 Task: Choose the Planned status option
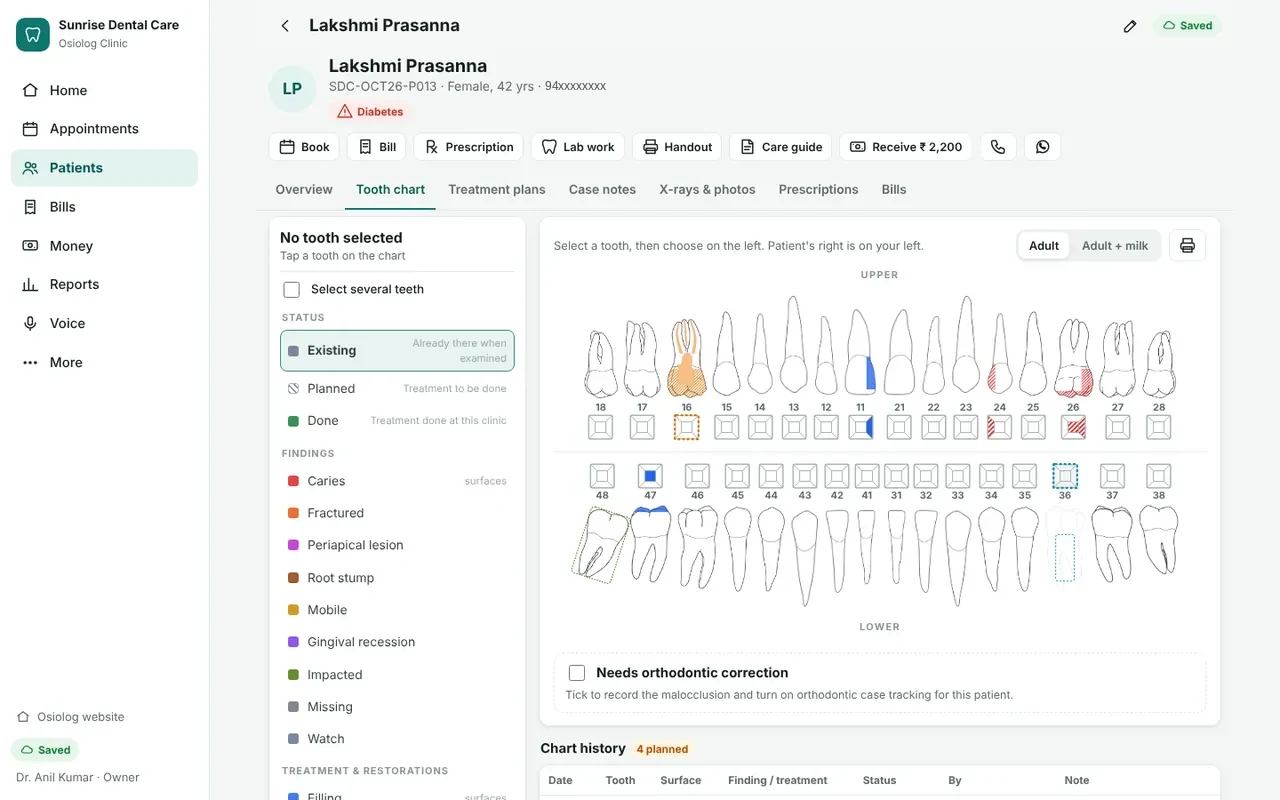(x=397, y=389)
